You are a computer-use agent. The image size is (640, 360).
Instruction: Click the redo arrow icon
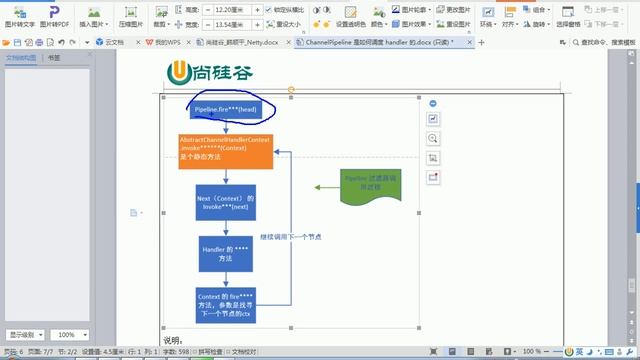tap(72, 42)
